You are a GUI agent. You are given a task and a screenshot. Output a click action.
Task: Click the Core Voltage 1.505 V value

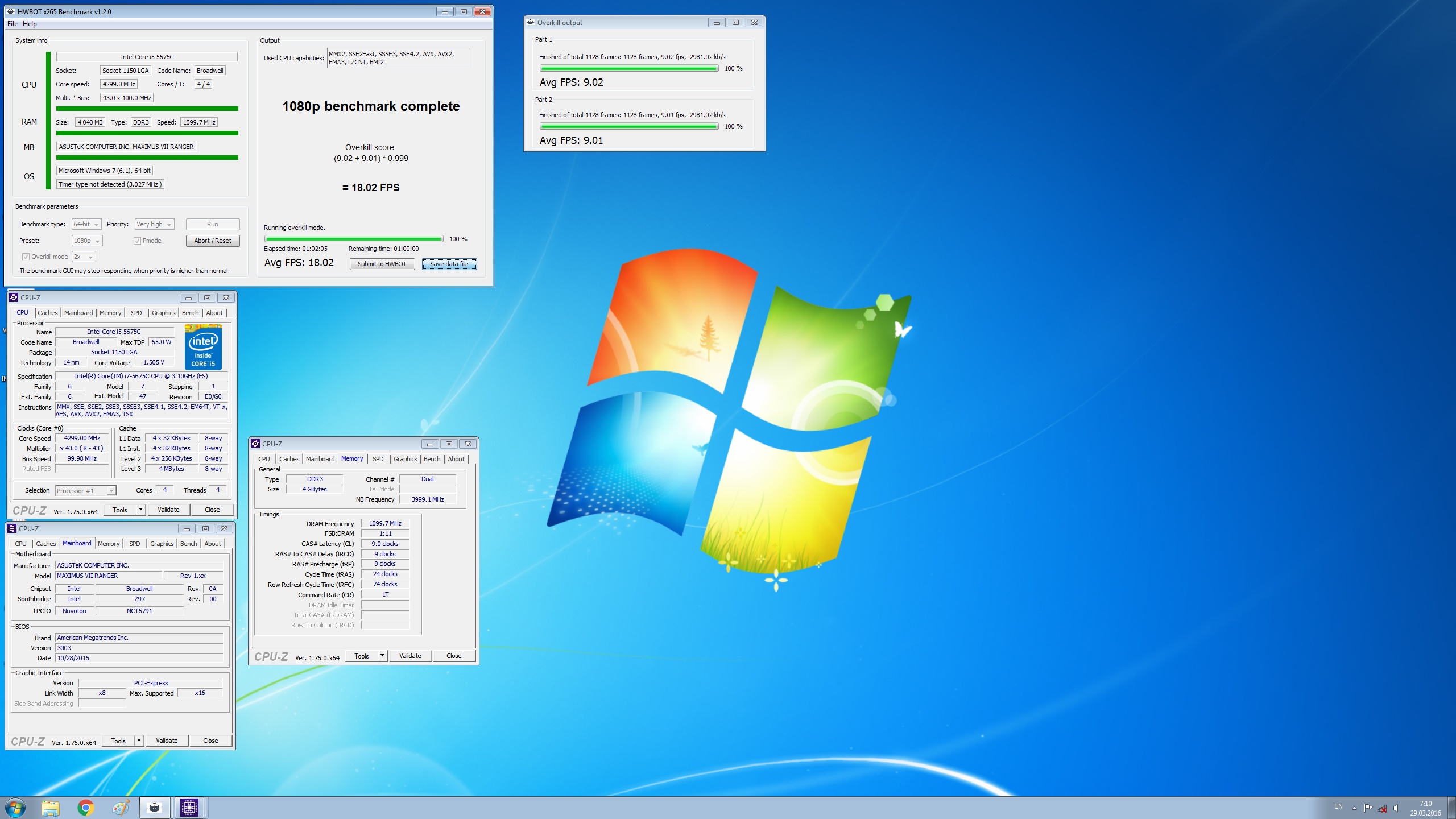click(x=154, y=362)
